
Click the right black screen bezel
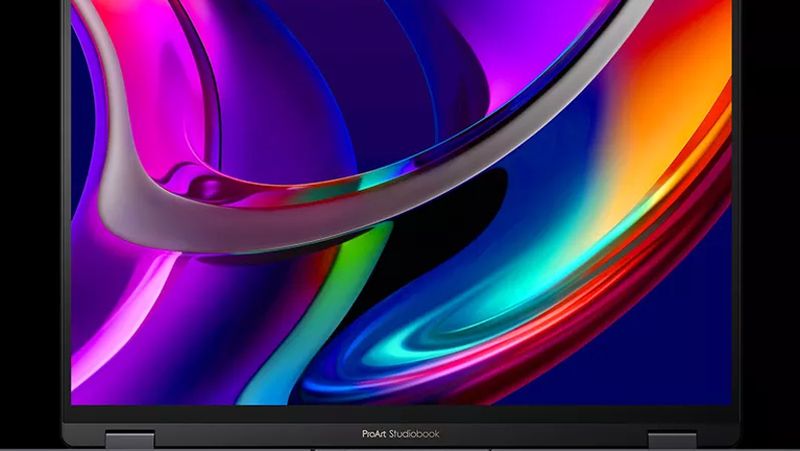click(x=735, y=200)
